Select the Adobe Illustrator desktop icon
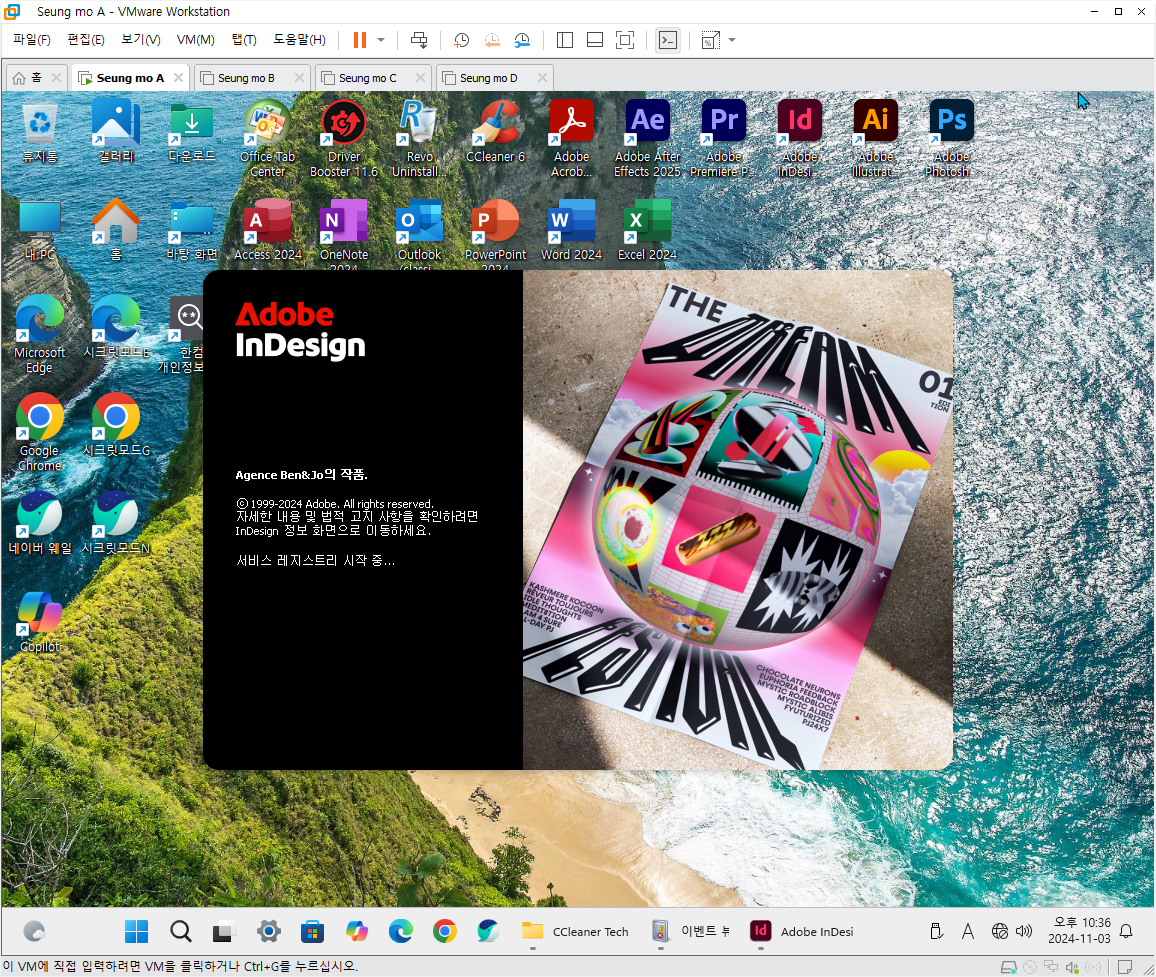Screen dimensions: 1156x977 point(876,140)
